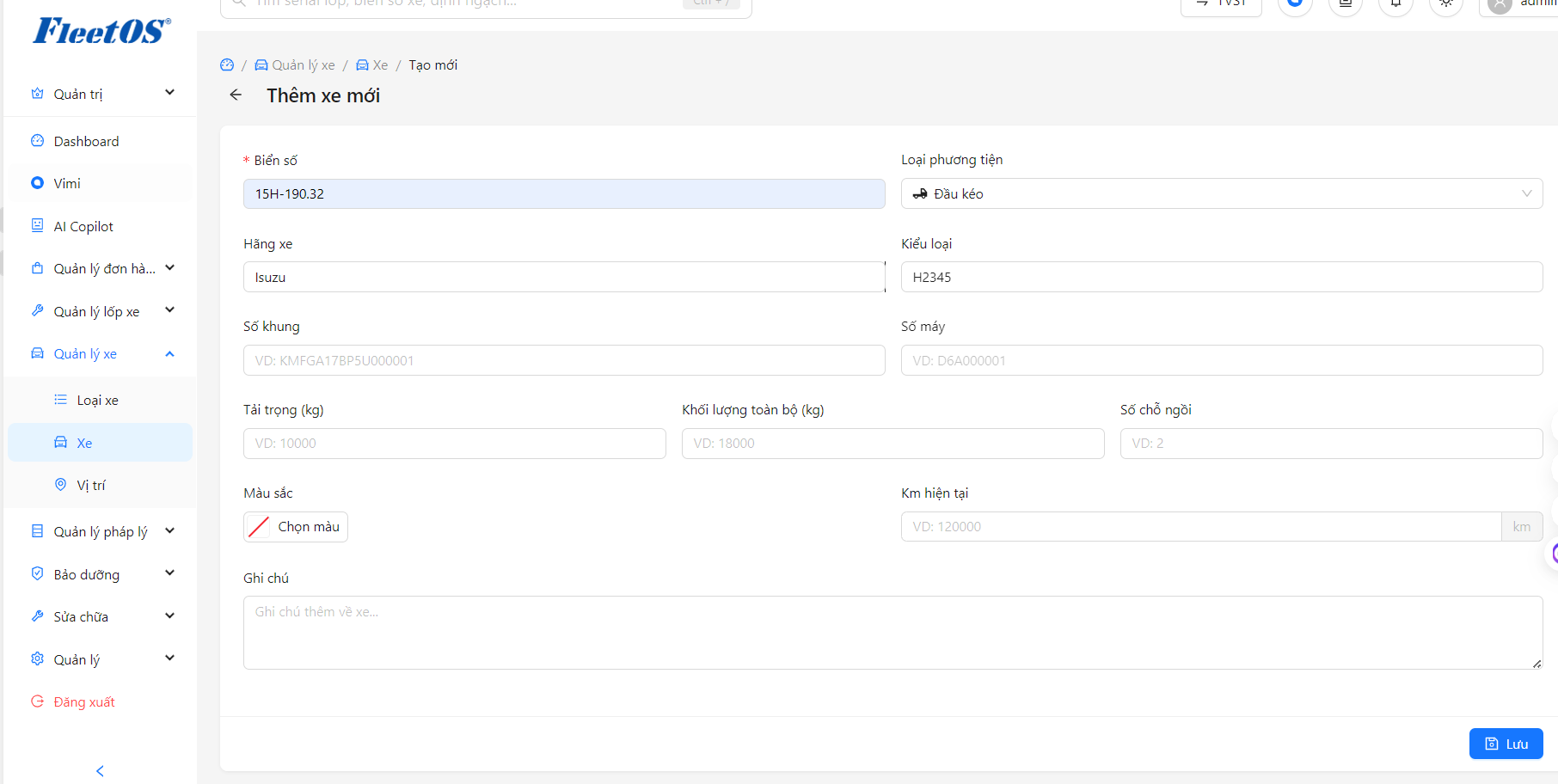The height and width of the screenshot is (784, 1558).
Task: Expand the Quản trị menu
Action: coord(100,94)
